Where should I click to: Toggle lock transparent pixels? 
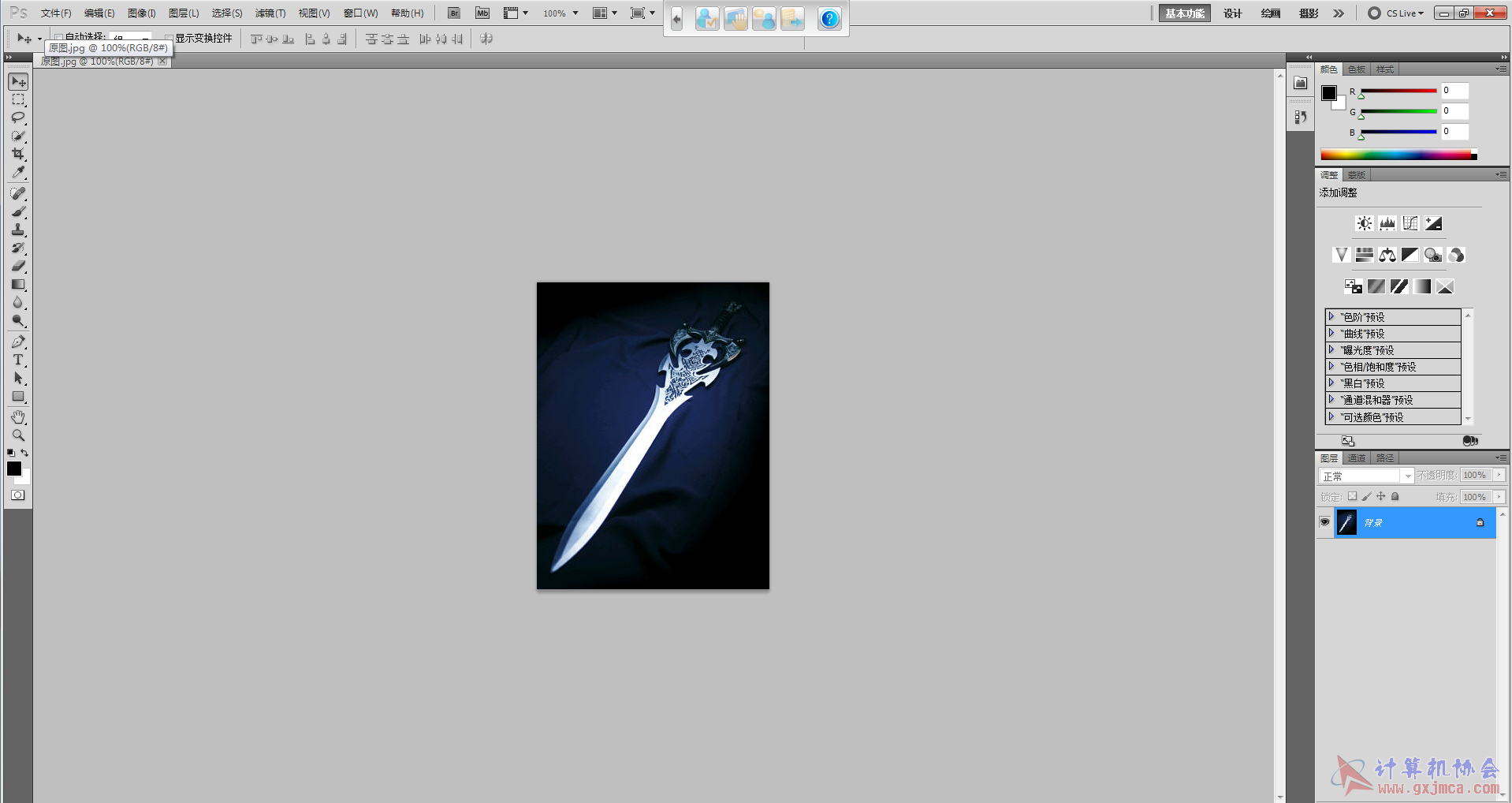pos(1352,496)
